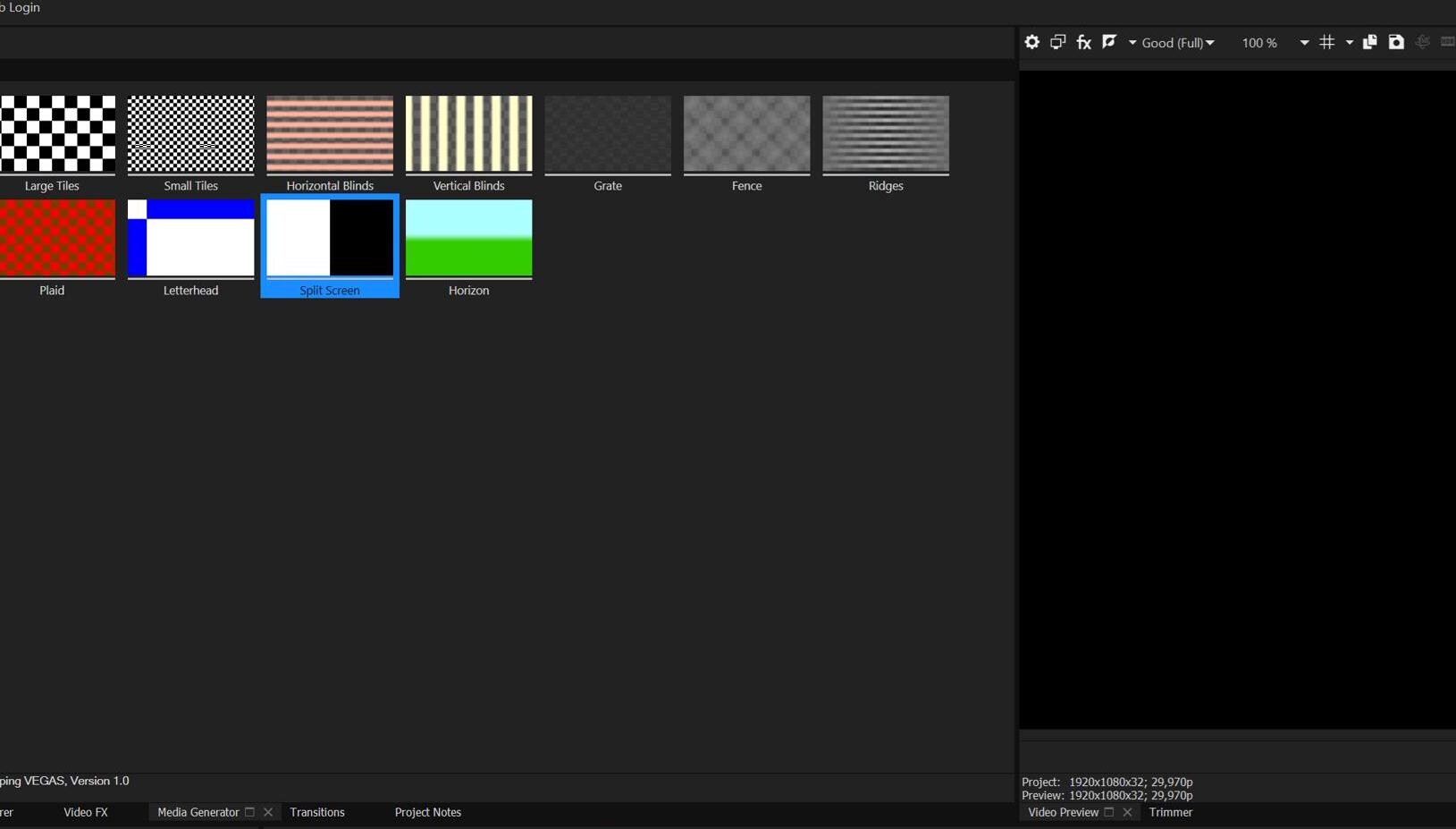1456x829 pixels.
Task: Open the Good (Full) preview quality dropdown
Action: coord(1178,43)
